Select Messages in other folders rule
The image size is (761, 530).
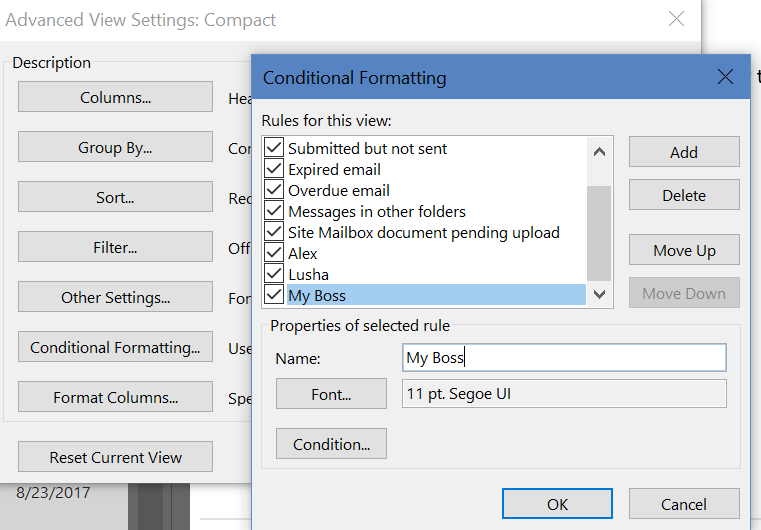click(376, 211)
